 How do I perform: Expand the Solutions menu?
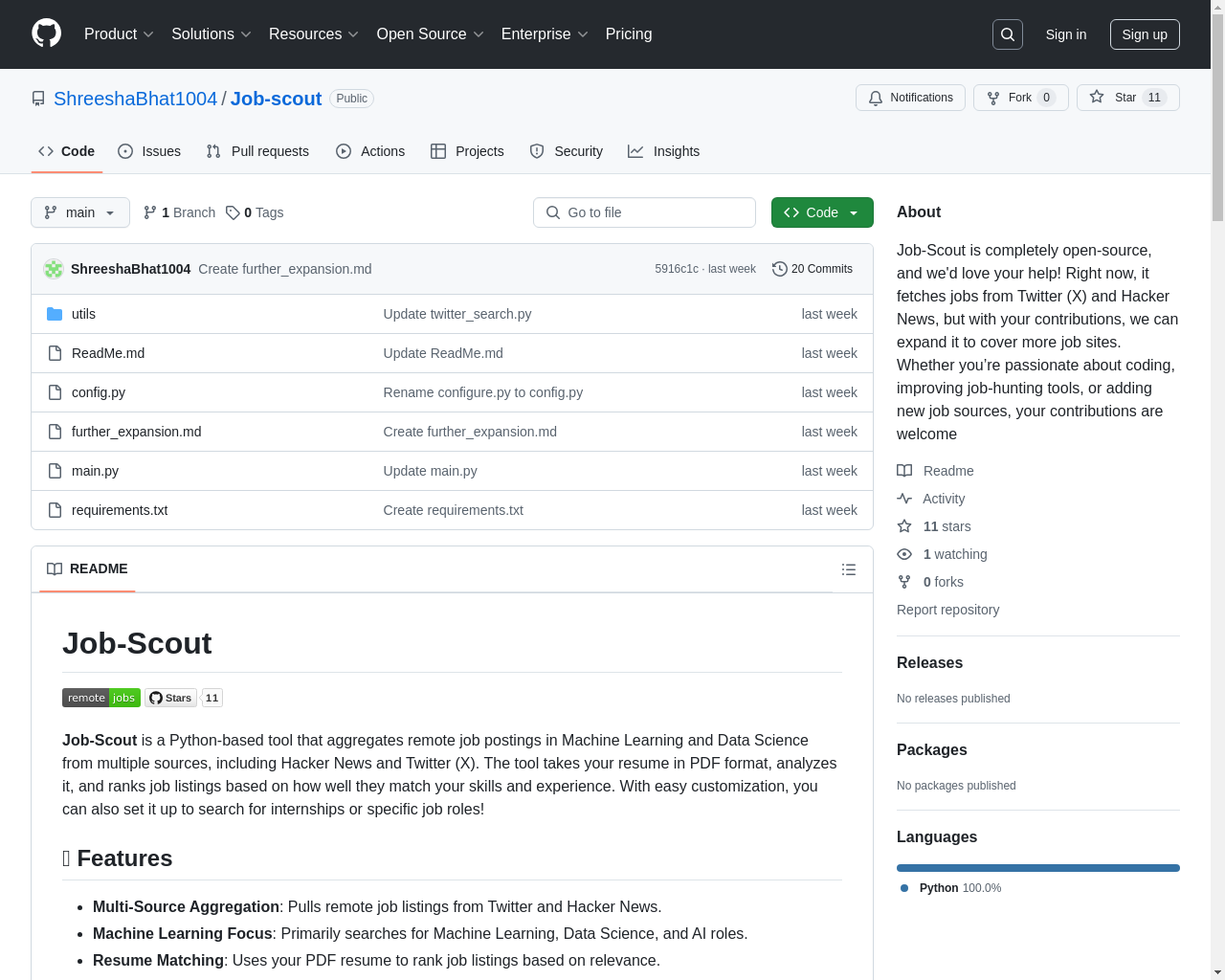(212, 34)
